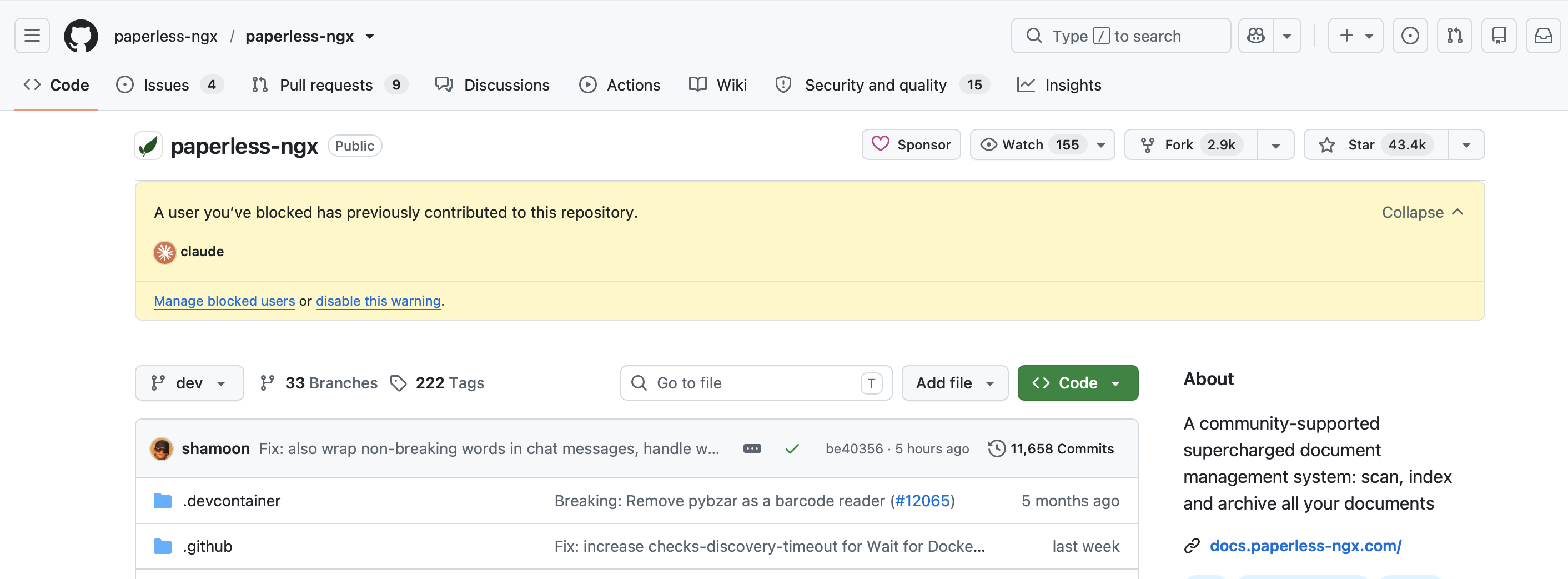This screenshot has height=579, width=1568.
Task: Switch to the Code tab
Action: click(x=57, y=84)
